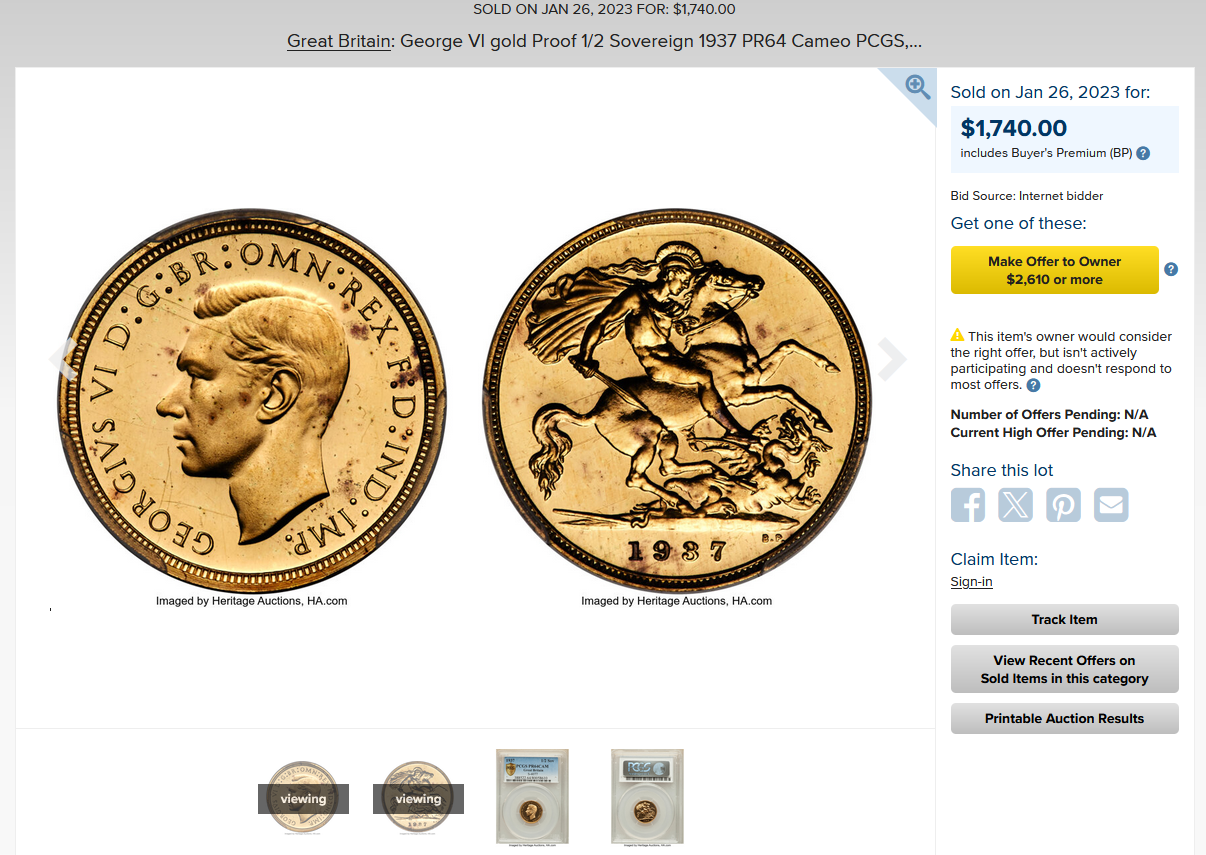Share this lot on Pinterest
Viewport: 1206px width, 855px height.
1063,505
